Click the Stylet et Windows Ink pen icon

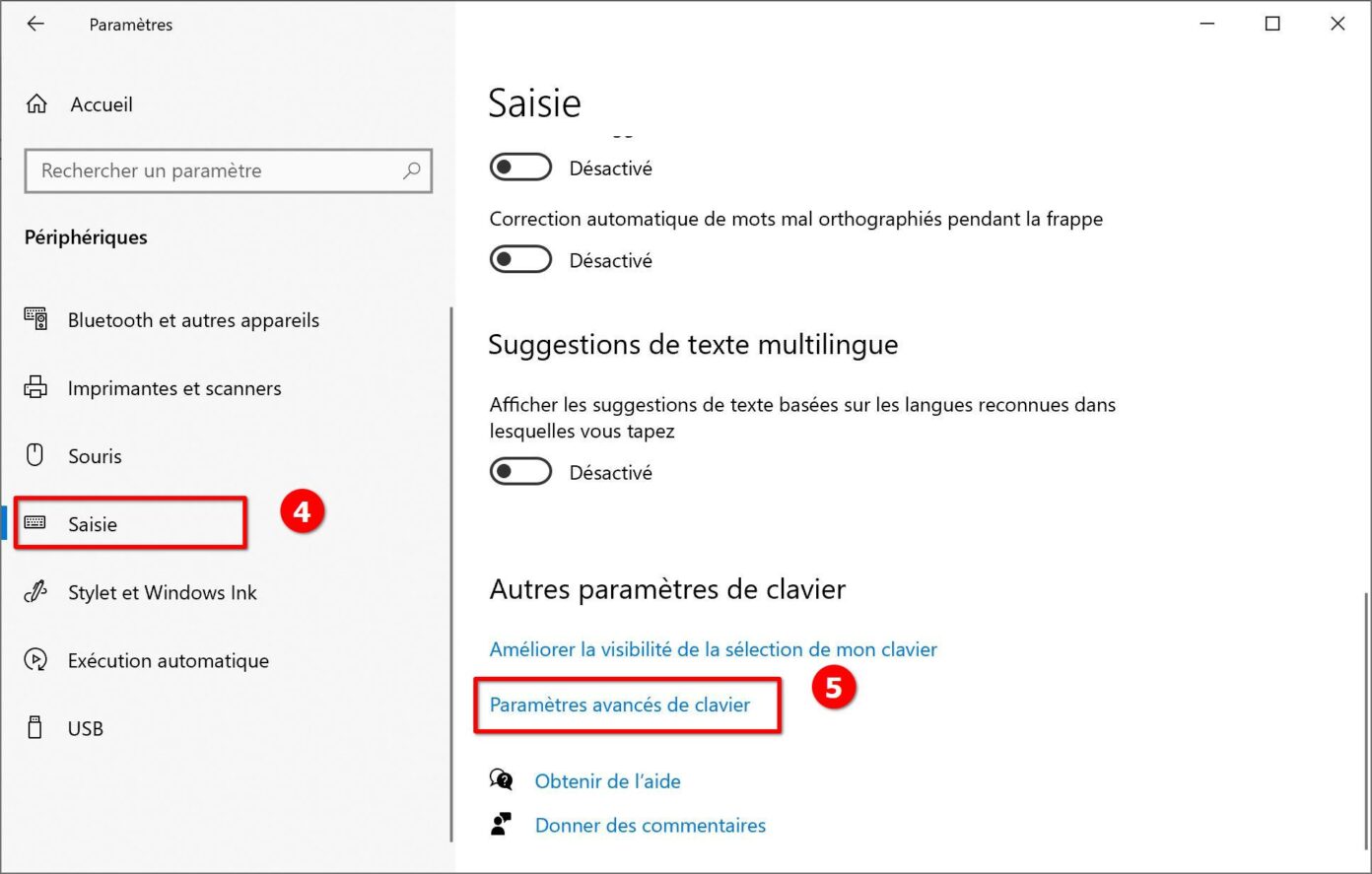pyautogui.click(x=35, y=592)
